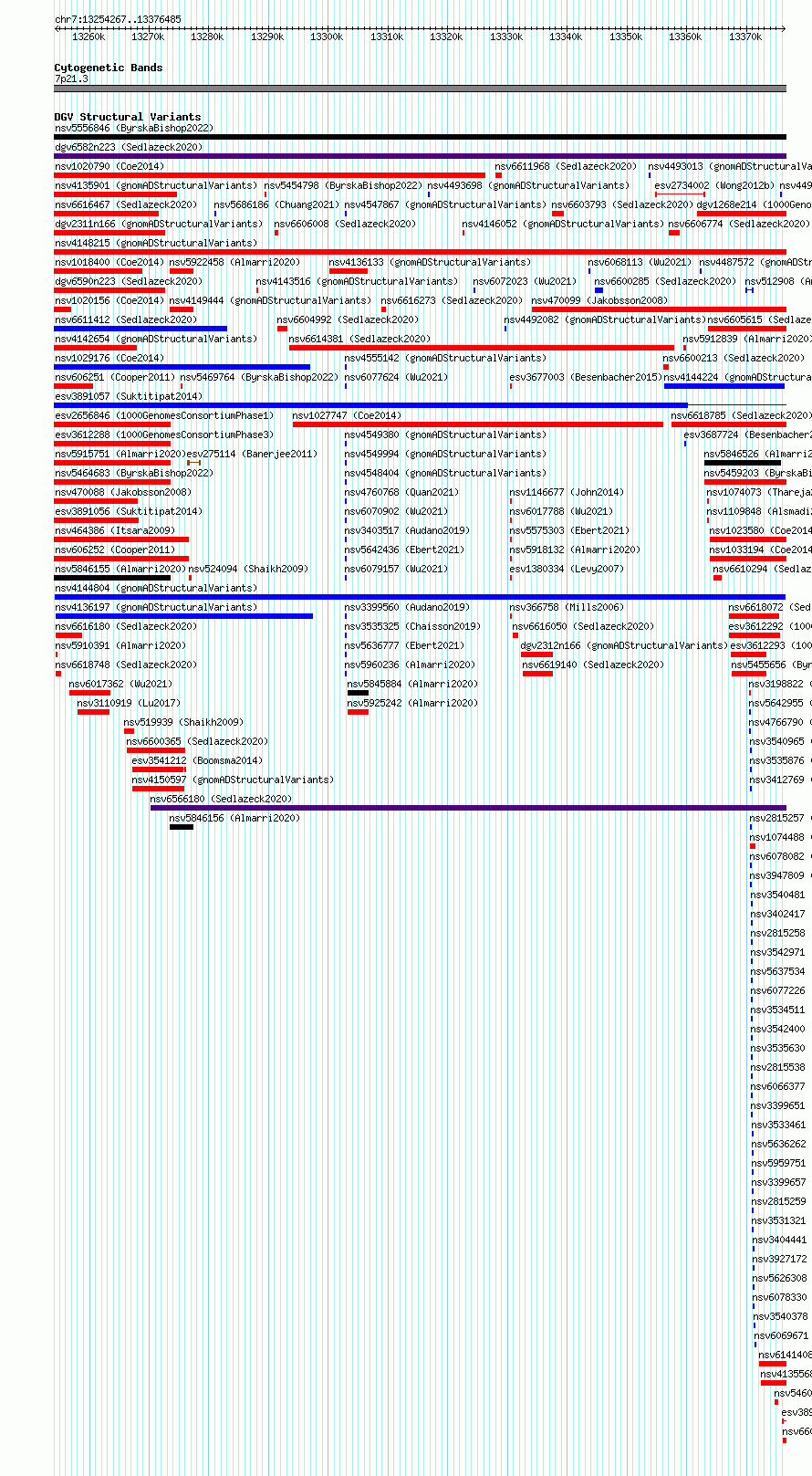Image resolution: width=812 pixels, height=1476 pixels.
Task: Click the Cytogenetic Bands track title
Action: click(x=109, y=68)
